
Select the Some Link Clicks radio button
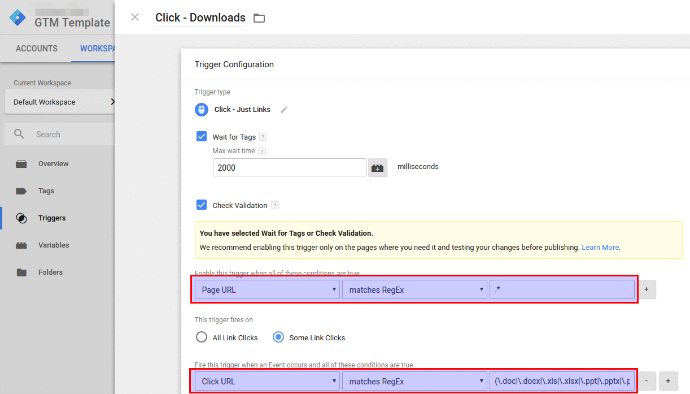click(x=278, y=337)
